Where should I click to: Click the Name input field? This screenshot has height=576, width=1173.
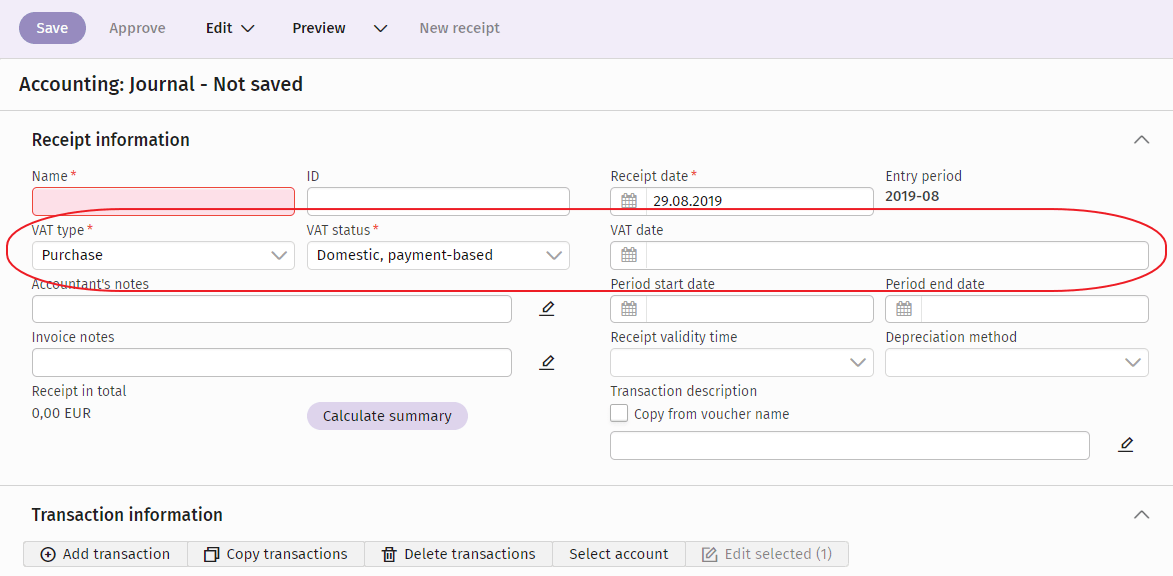(x=163, y=200)
